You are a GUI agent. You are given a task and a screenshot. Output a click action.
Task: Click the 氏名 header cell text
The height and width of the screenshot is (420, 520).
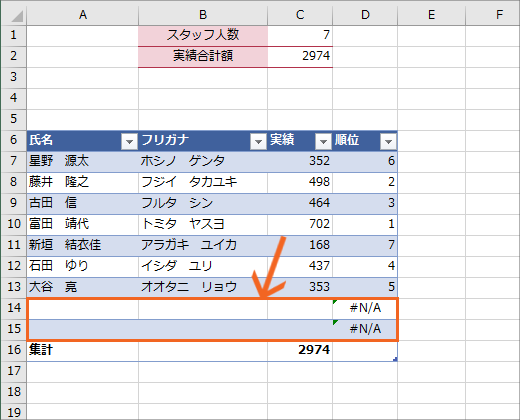click(41, 140)
